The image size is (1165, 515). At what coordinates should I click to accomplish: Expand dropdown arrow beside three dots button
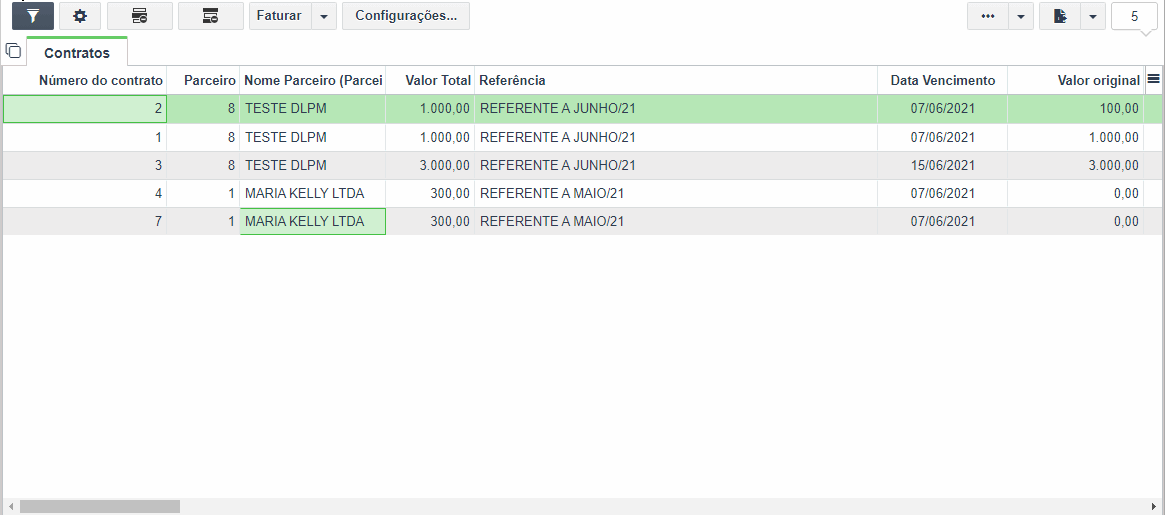pyautogui.click(x=1021, y=16)
